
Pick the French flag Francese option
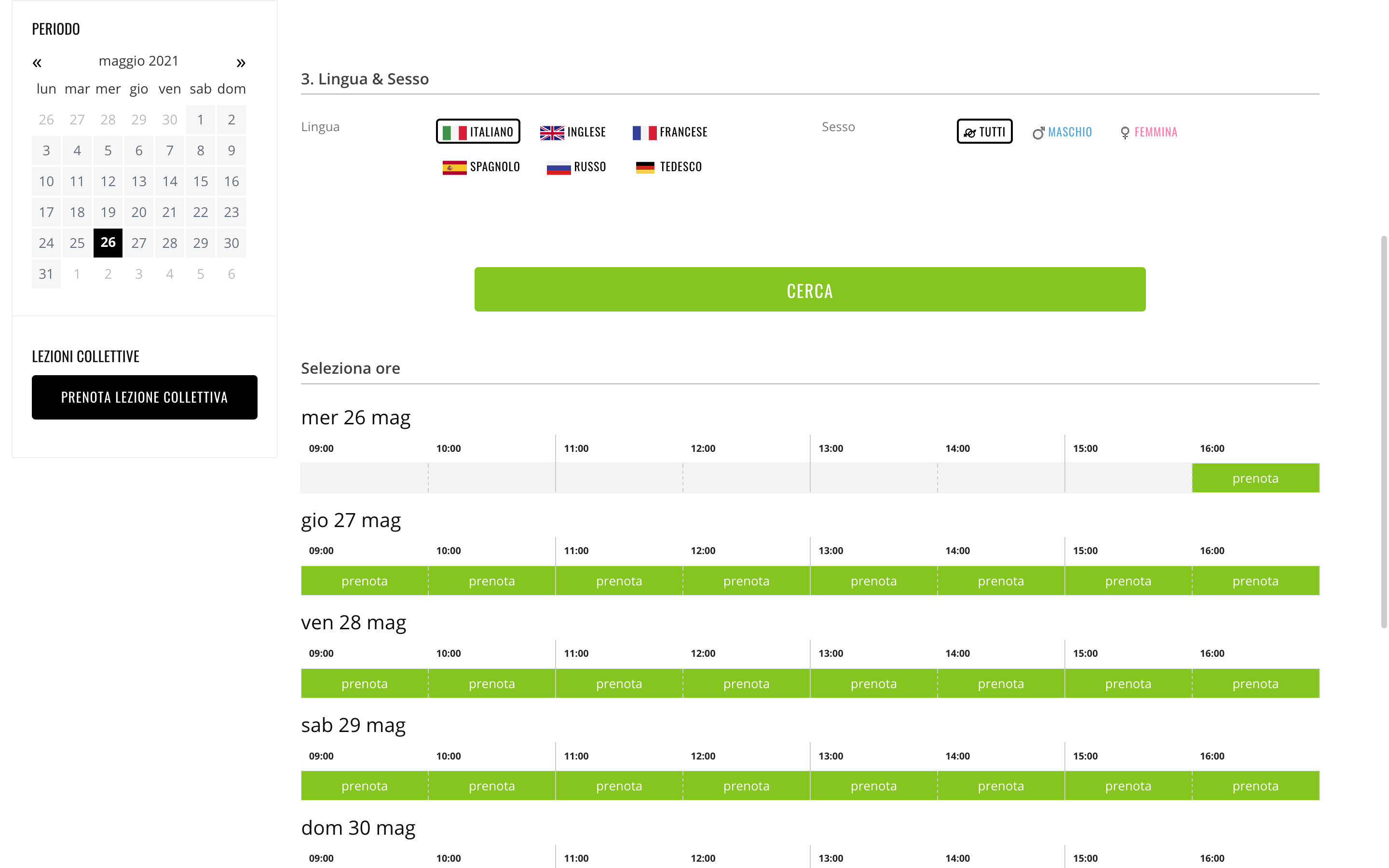point(669,132)
